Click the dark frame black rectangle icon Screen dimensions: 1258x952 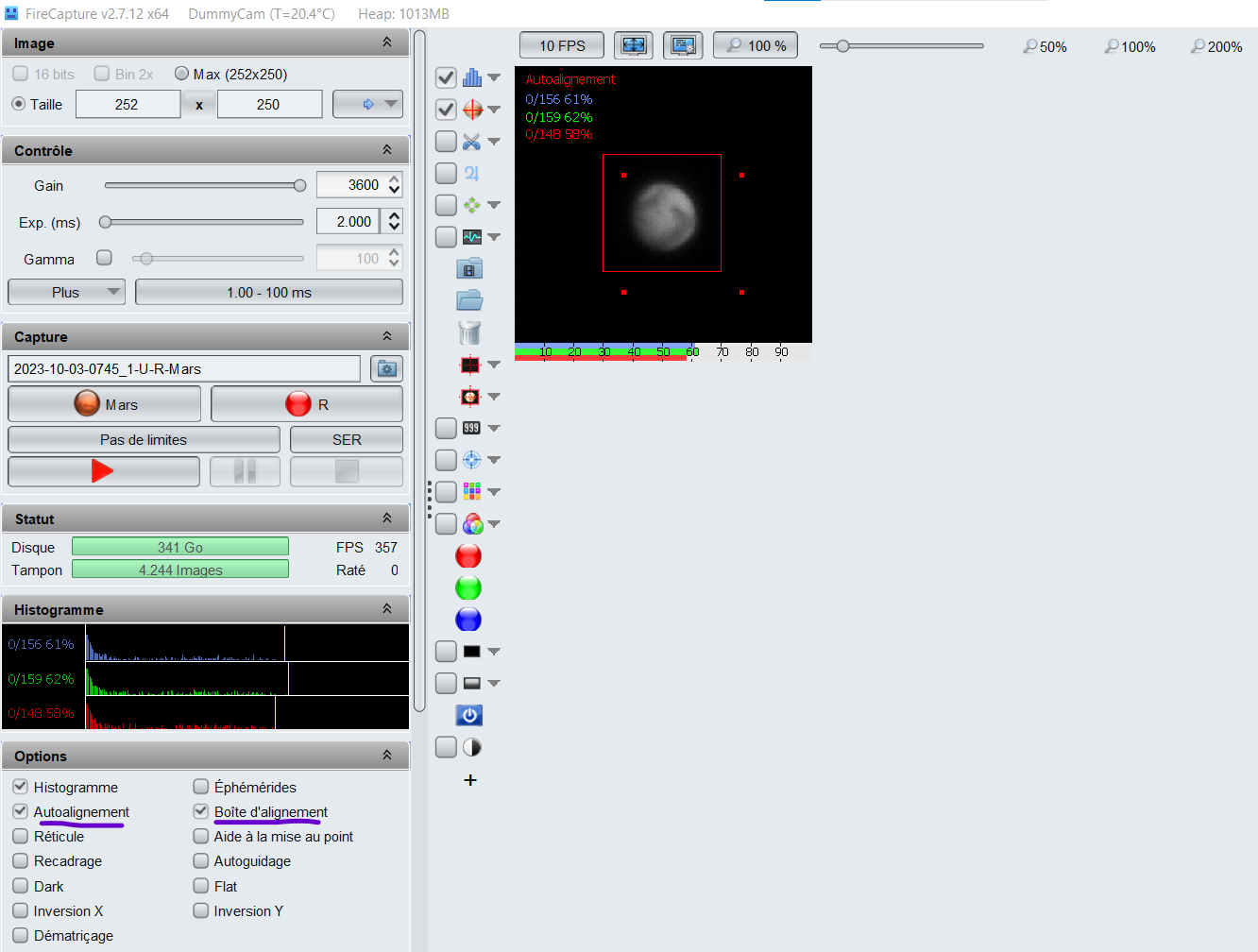[x=471, y=652]
